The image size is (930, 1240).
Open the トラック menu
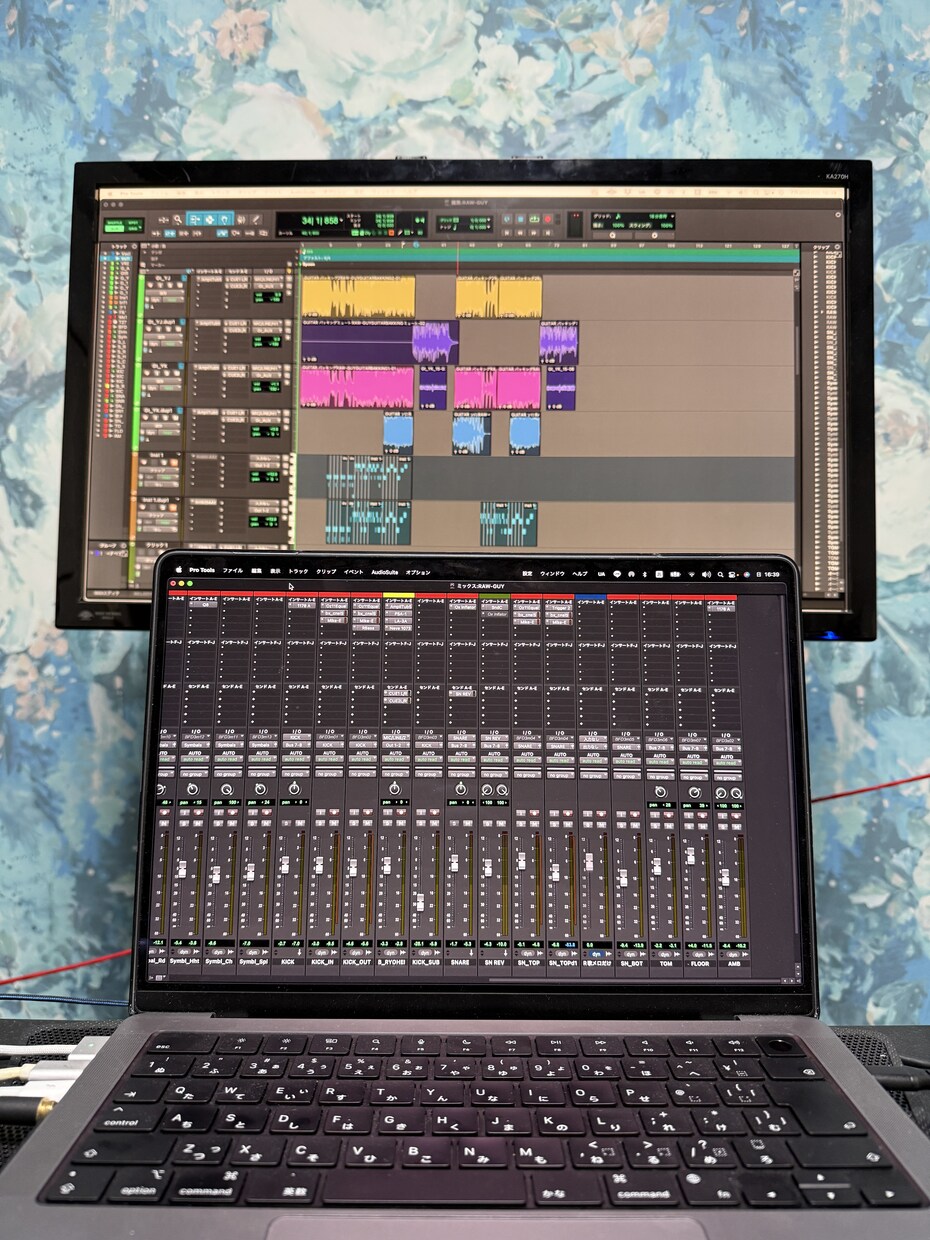pyautogui.click(x=298, y=571)
